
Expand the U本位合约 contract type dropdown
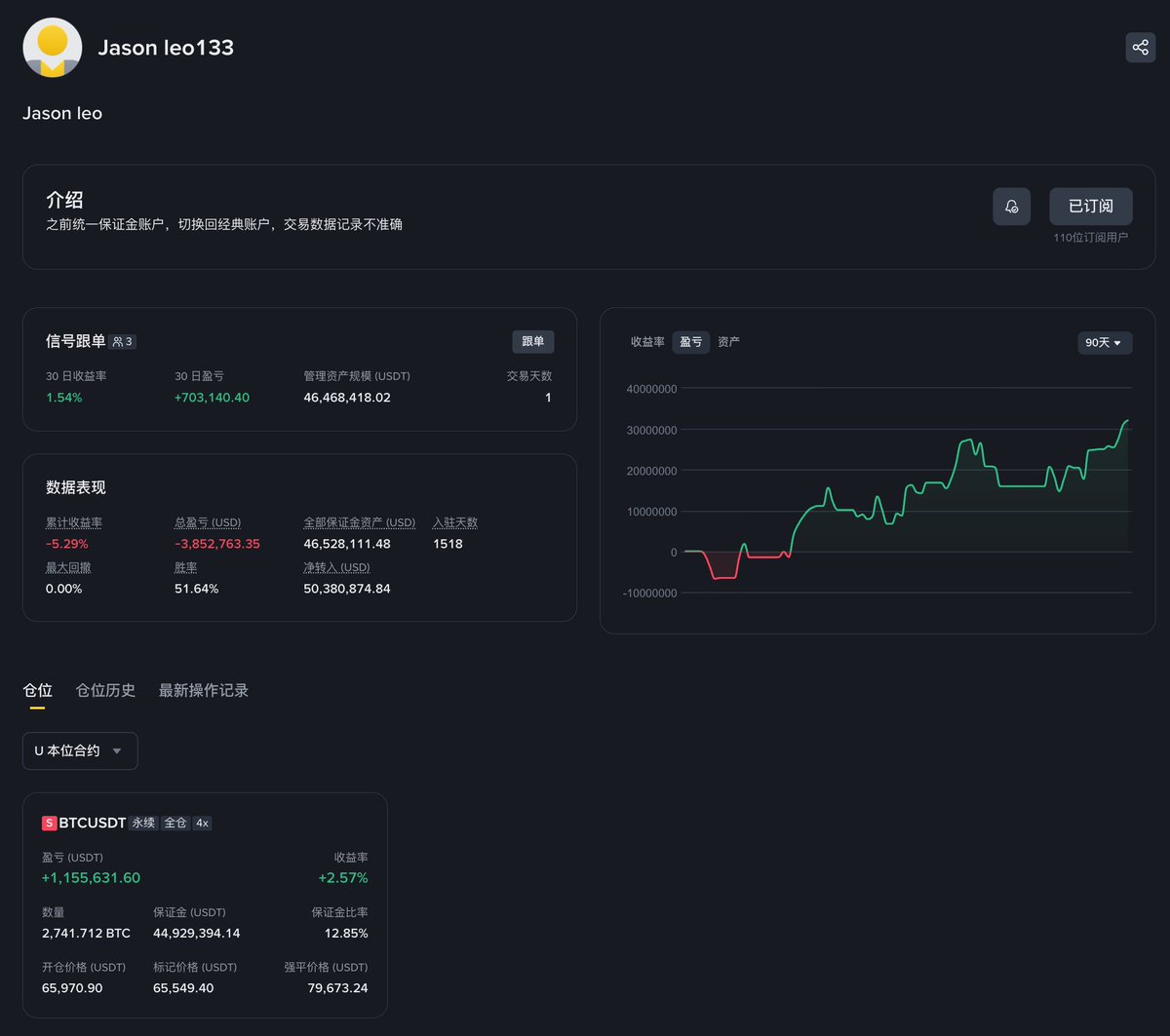(80, 751)
